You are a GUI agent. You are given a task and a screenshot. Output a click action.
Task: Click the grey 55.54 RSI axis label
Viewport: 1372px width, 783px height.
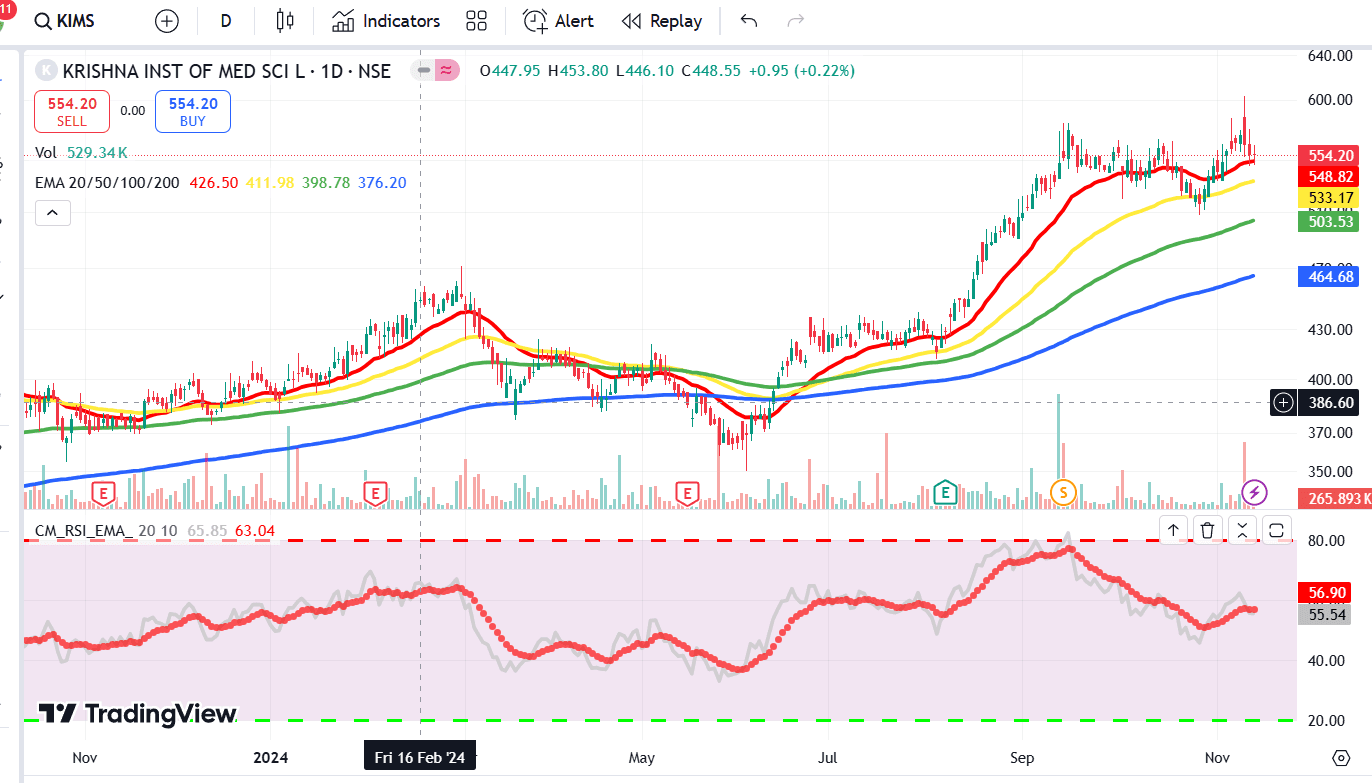coord(1326,615)
